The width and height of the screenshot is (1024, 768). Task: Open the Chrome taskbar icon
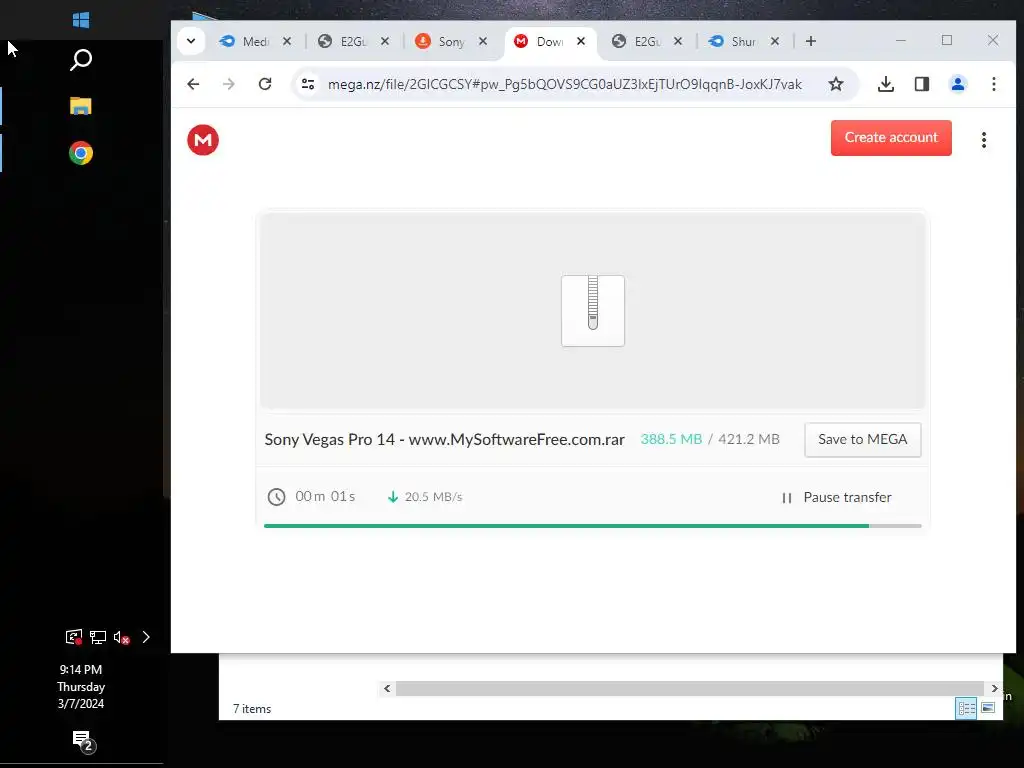[x=81, y=153]
